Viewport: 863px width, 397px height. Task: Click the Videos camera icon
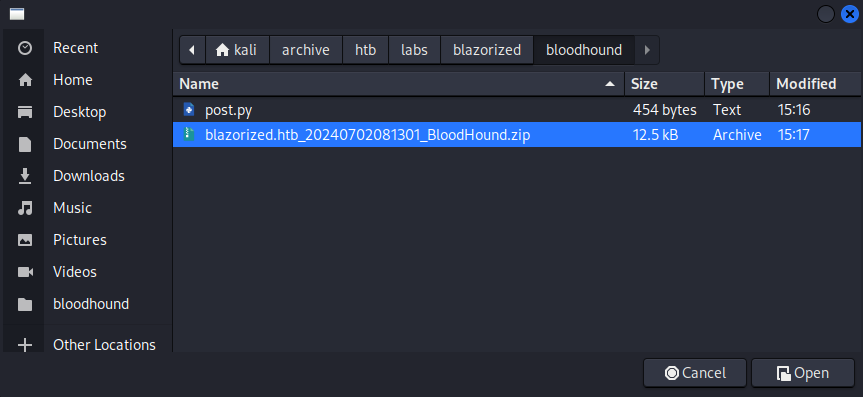[x=25, y=272]
